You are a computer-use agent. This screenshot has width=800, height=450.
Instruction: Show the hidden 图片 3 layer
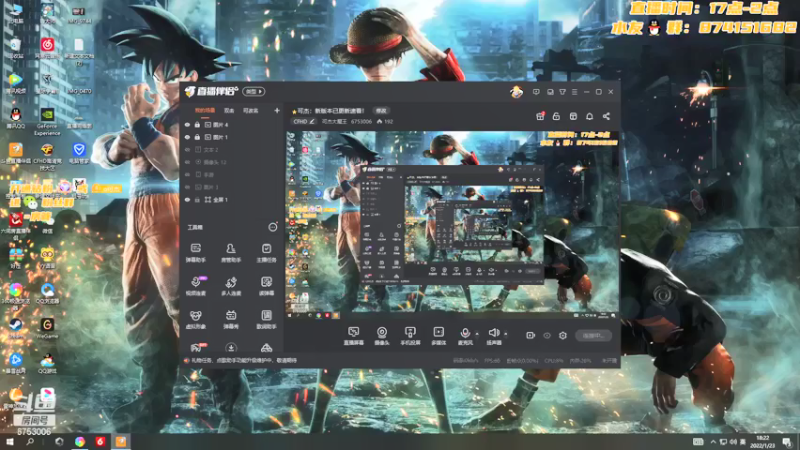click(187, 187)
